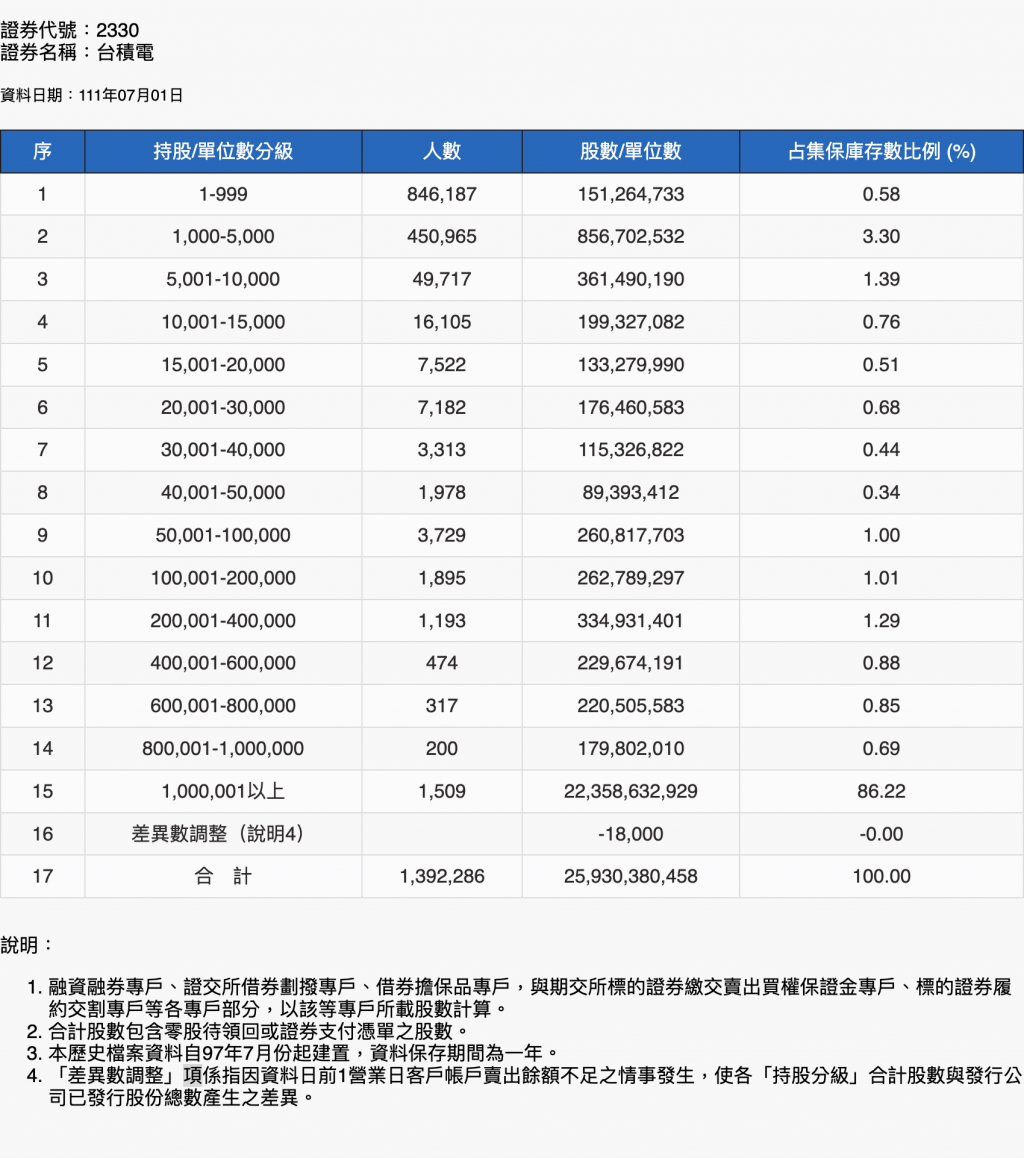Select the 10,001-15,000 range cell

point(223,322)
